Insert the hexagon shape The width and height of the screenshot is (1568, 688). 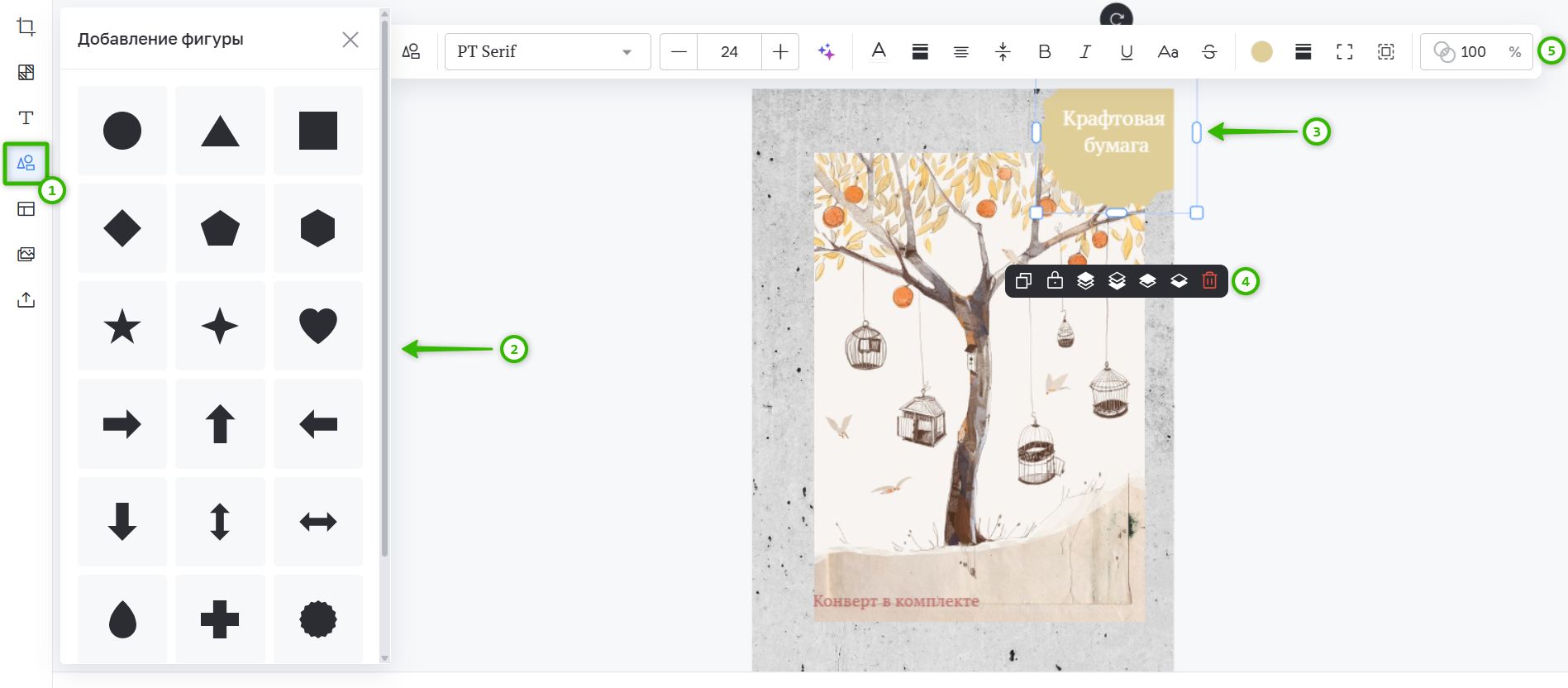(x=318, y=228)
